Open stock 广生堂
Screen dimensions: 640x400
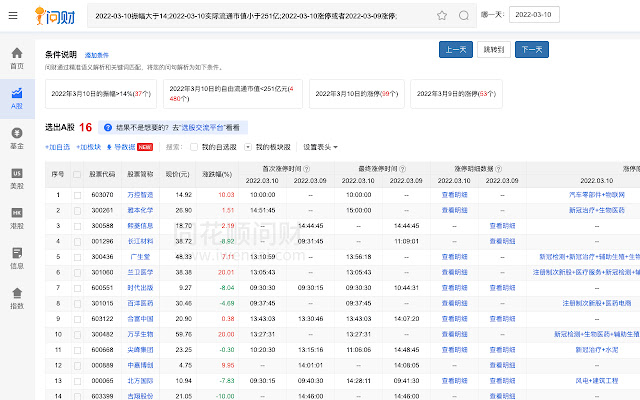coord(140,257)
